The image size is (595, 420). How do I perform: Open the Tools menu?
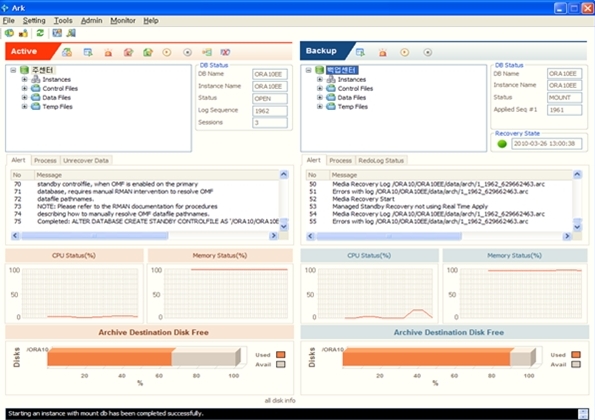(x=63, y=20)
